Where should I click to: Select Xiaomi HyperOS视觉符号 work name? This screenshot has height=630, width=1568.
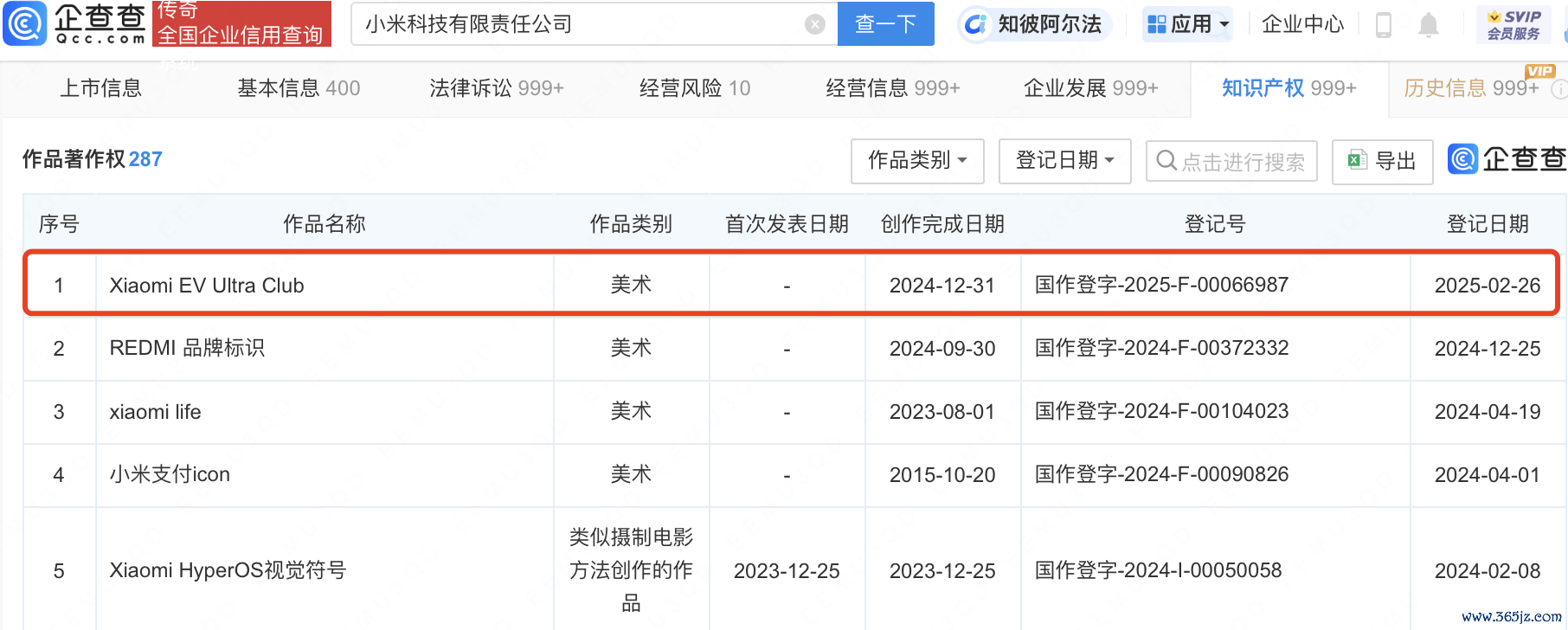[x=228, y=570]
